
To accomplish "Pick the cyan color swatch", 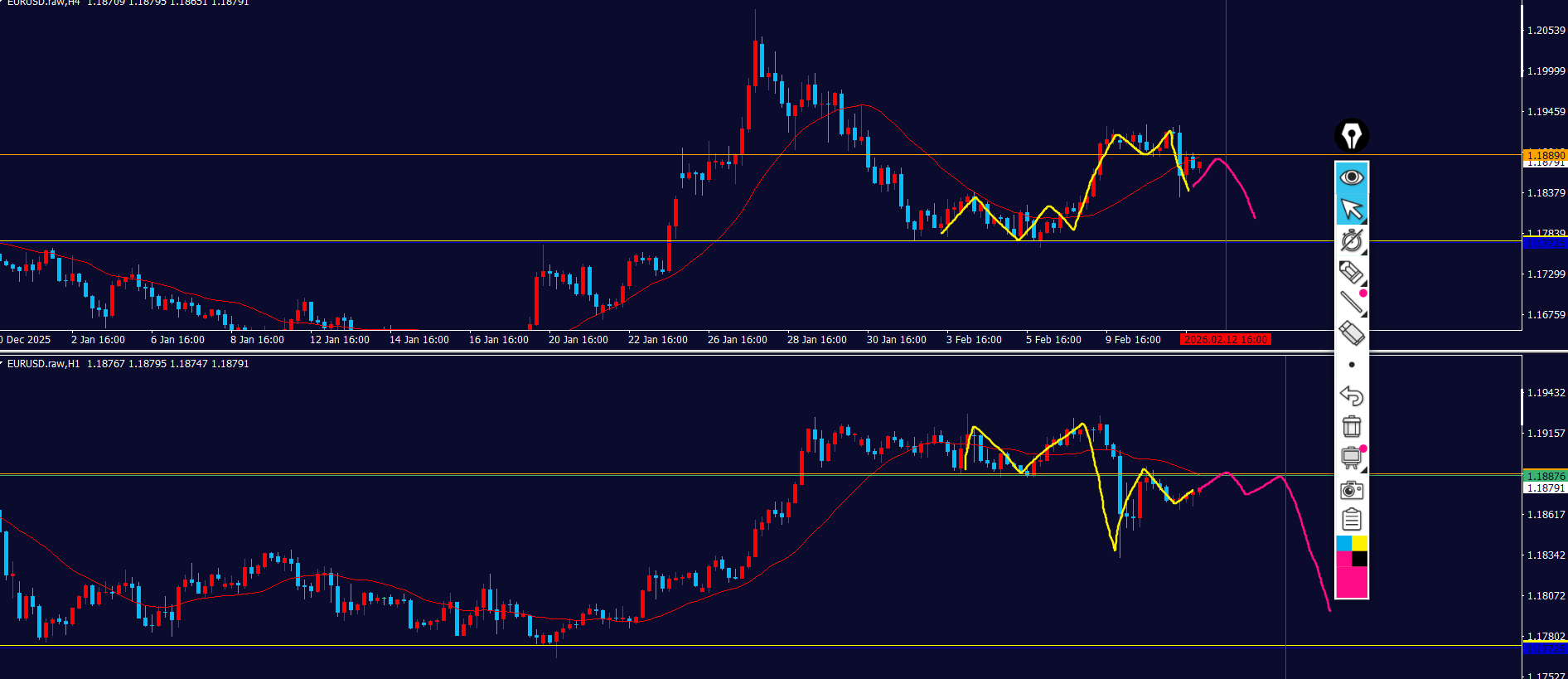I will tap(1343, 544).
